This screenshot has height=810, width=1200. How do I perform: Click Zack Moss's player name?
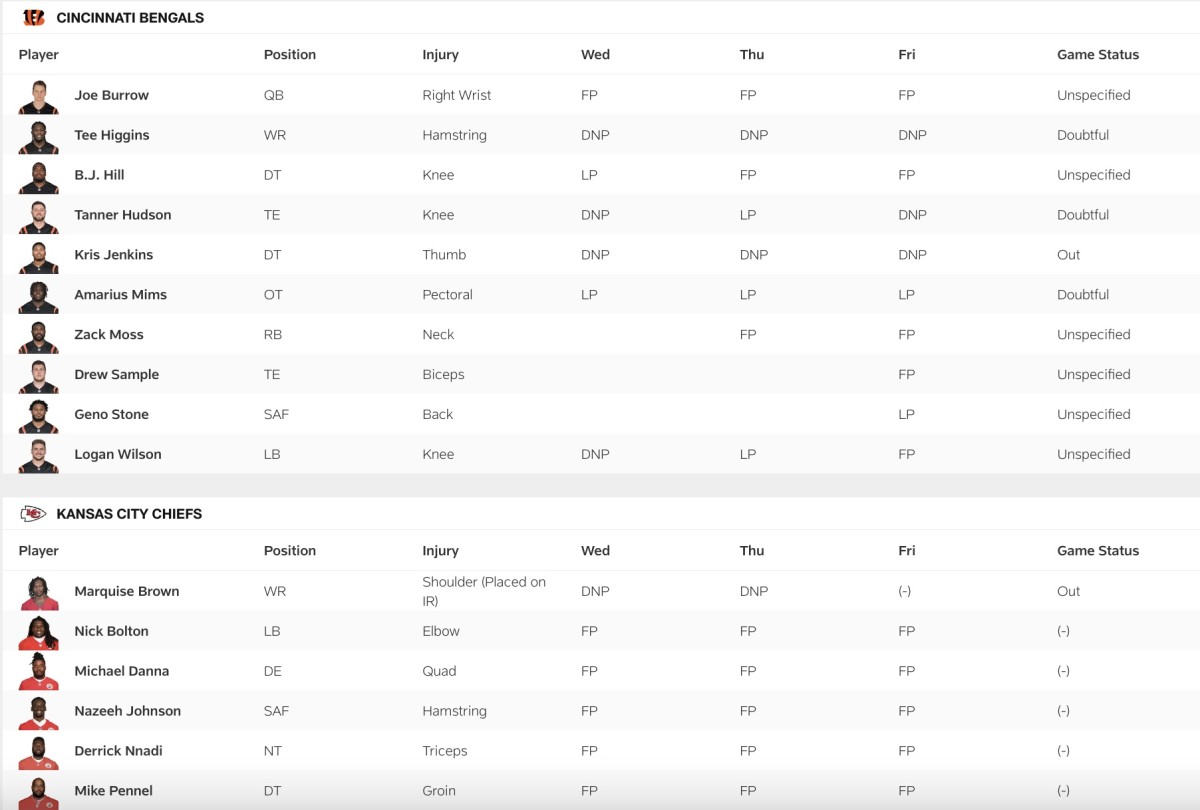108,335
